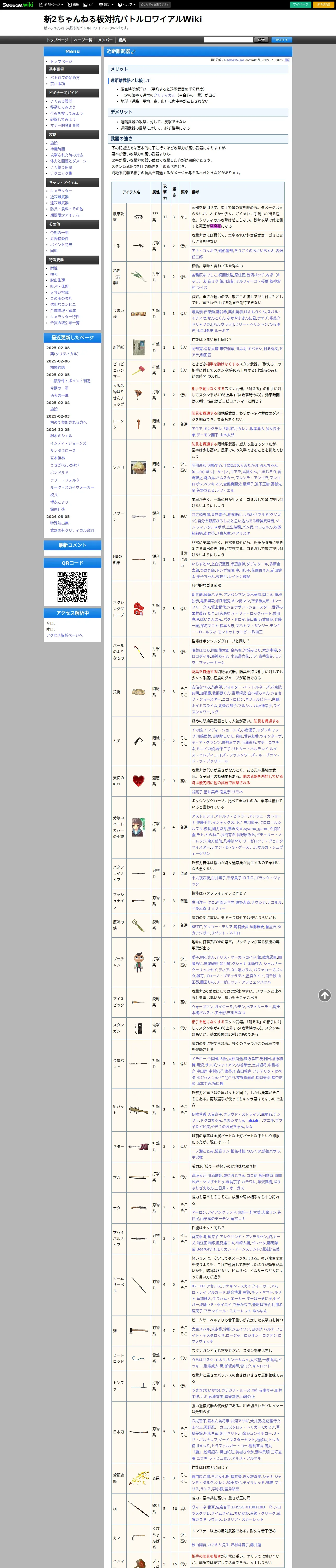The height and width of the screenshot is (1568, 336).
Task: Open 昇降格条件 sidebar link
Action: tap(59, 239)
